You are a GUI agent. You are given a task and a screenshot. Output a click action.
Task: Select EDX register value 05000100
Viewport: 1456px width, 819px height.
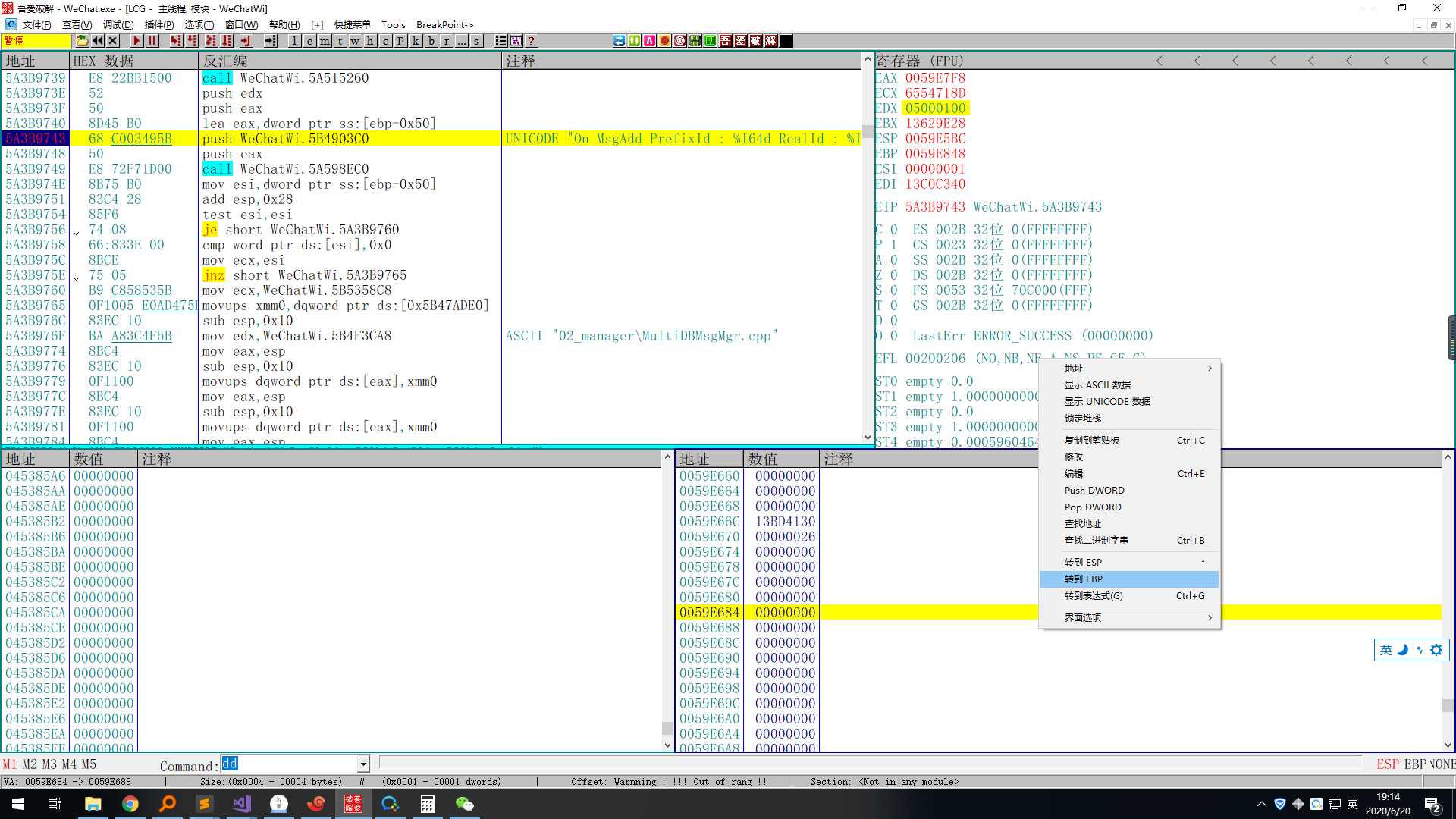[935, 108]
